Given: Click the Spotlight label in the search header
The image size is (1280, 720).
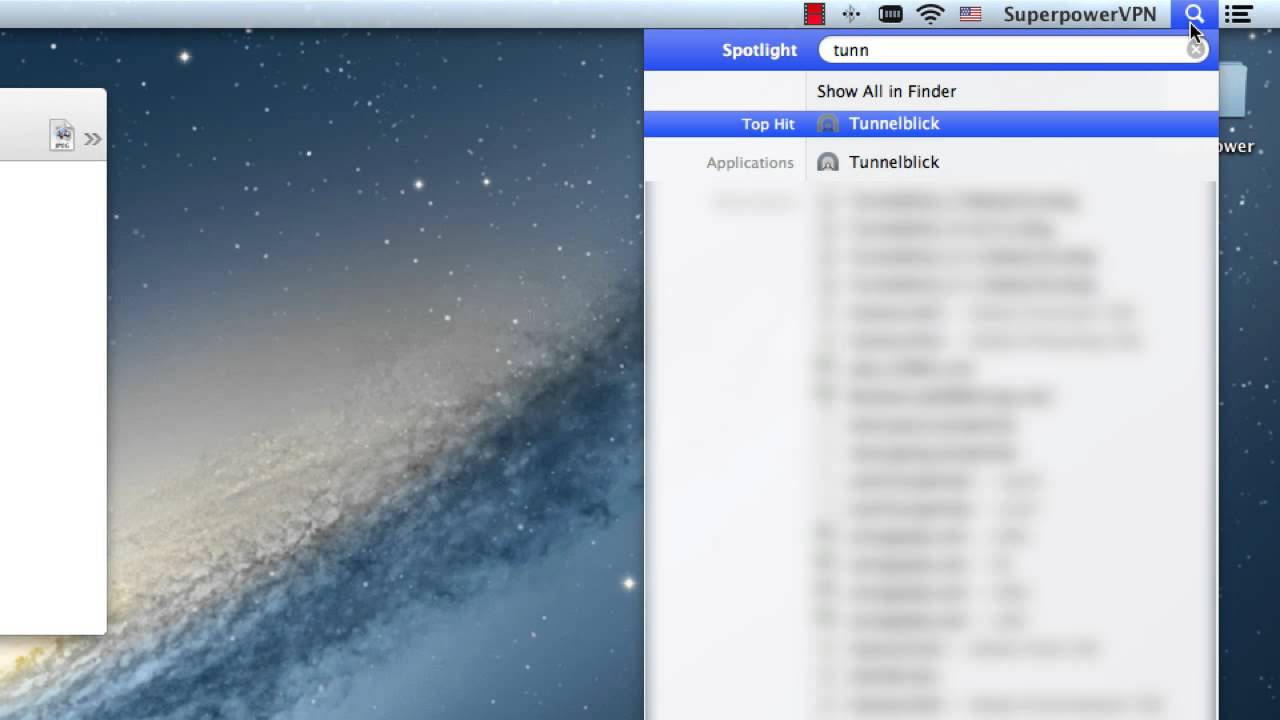Looking at the screenshot, I should [x=759, y=50].
